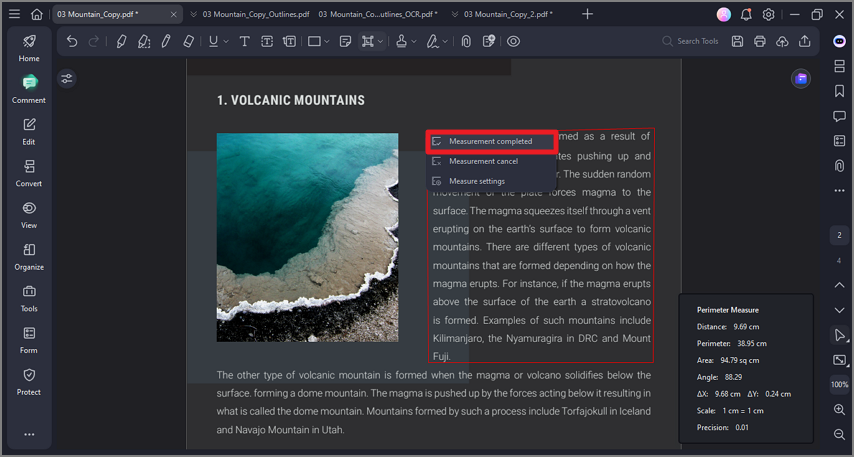Click the right sidebar more options dots
The image size is (854, 457).
coord(839,191)
